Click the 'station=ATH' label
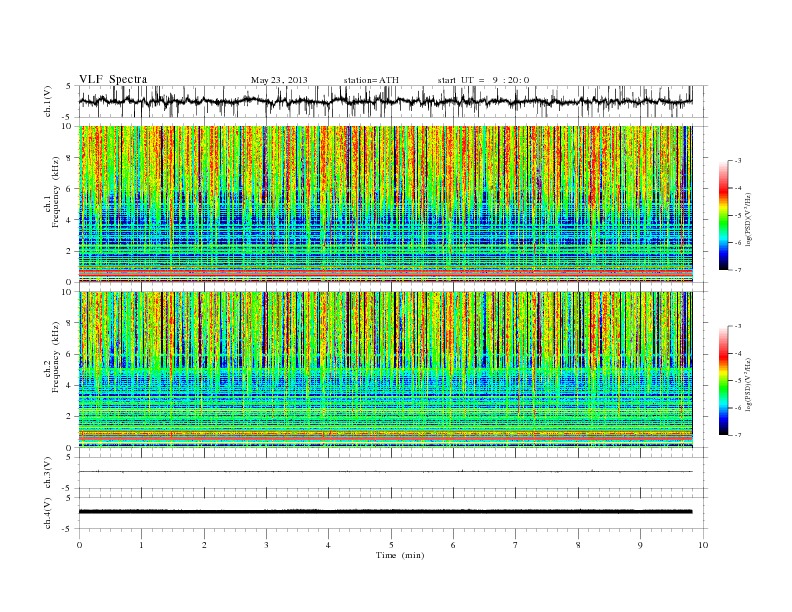Viewport: 792px width, 612px height. pos(371,80)
